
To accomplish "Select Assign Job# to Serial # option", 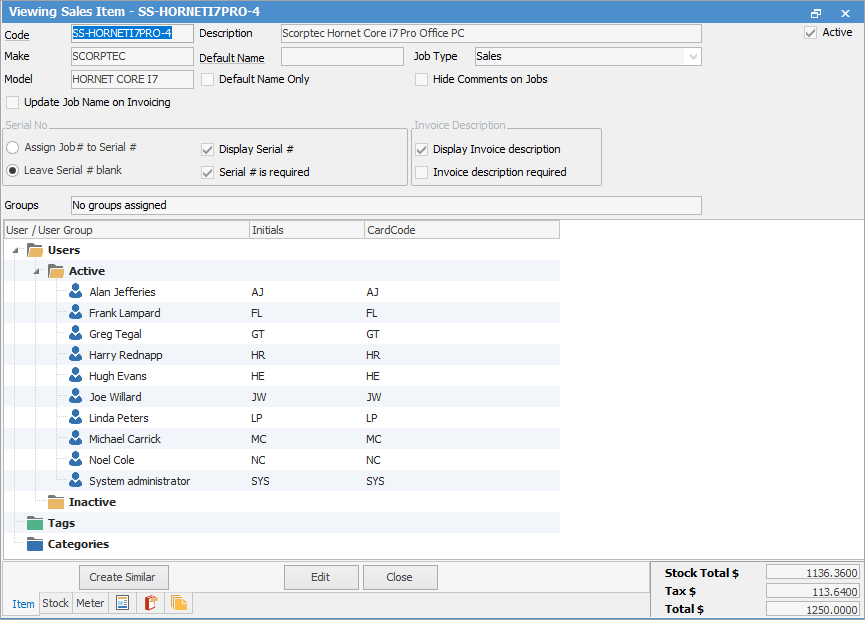I will (x=13, y=147).
